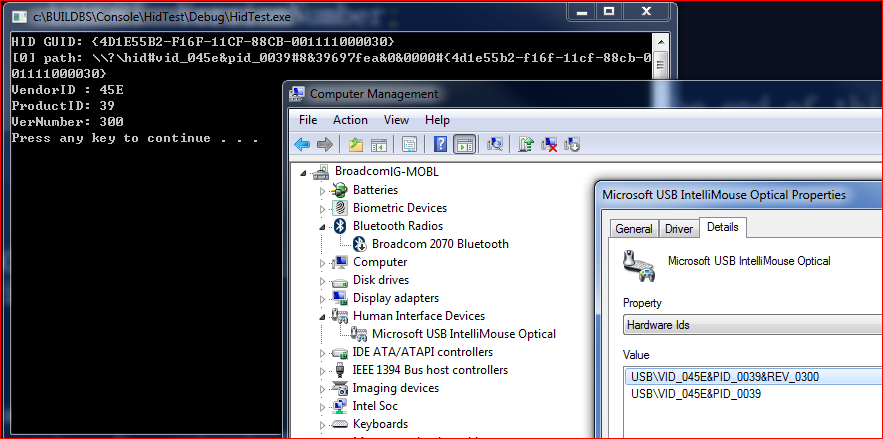Click the Up one level folder icon
The image size is (883, 439).
356,145
